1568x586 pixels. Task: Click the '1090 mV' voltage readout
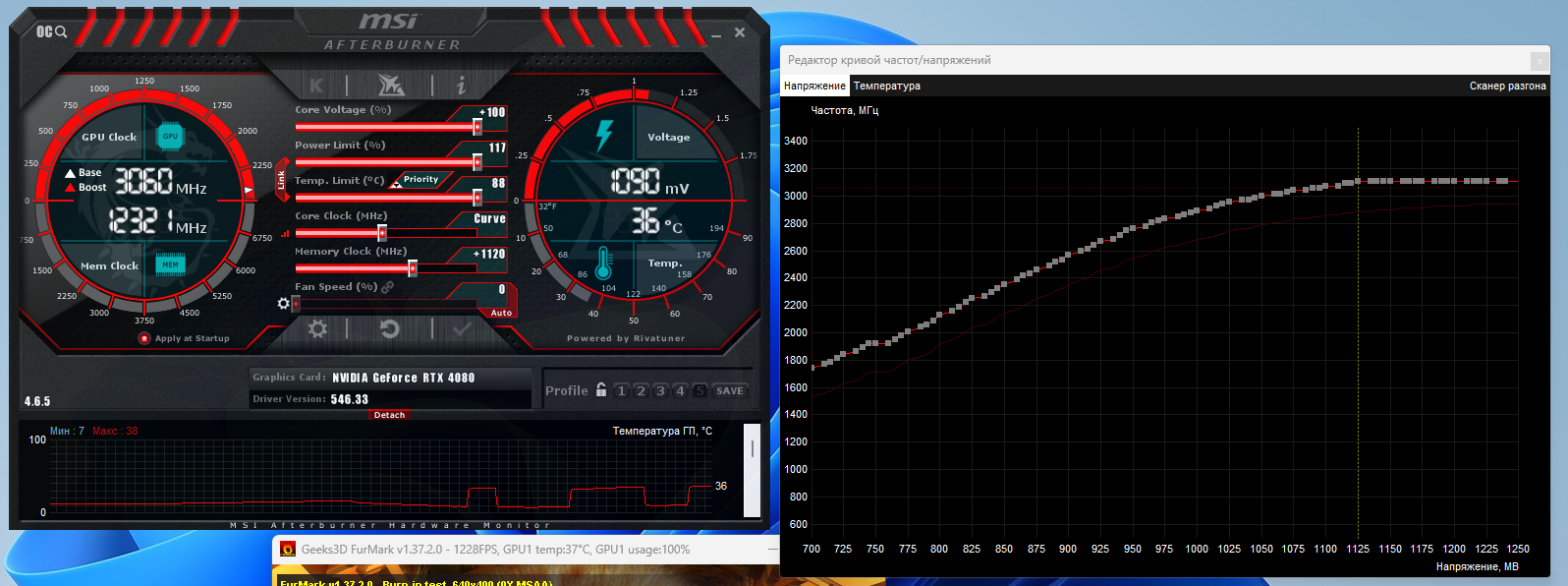pos(649,181)
